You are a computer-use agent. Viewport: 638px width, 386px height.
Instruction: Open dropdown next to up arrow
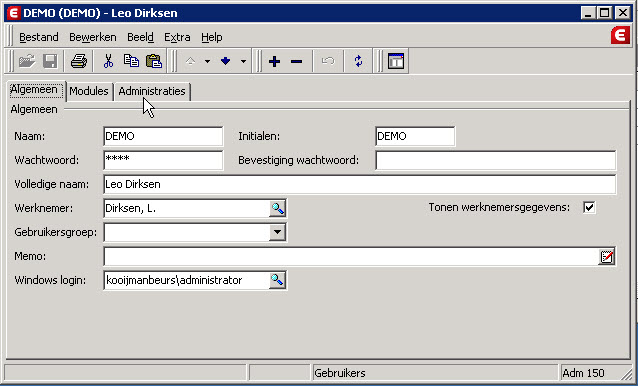point(208,61)
